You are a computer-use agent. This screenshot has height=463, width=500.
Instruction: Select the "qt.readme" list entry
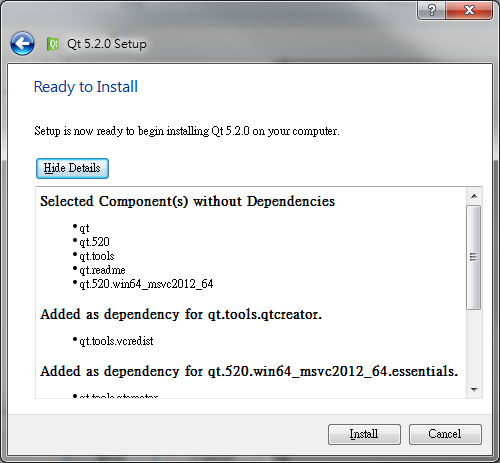[x=102, y=270]
